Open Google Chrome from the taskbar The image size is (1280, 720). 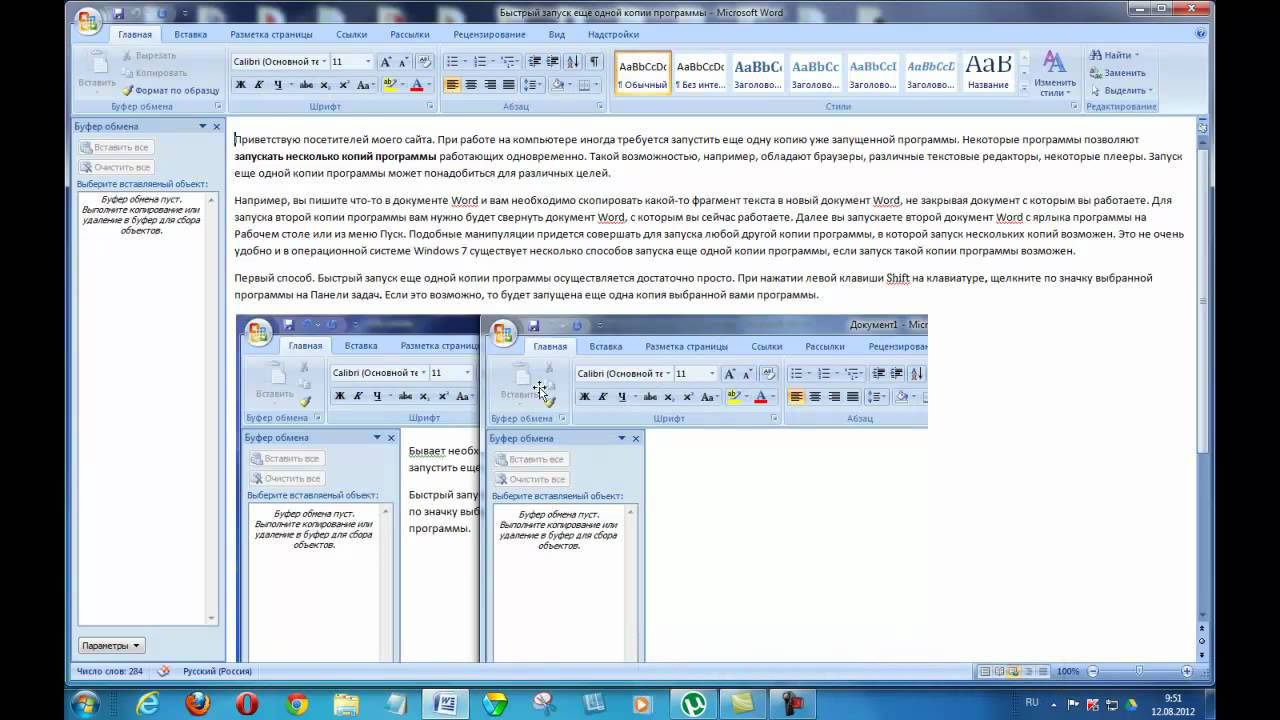(297, 704)
